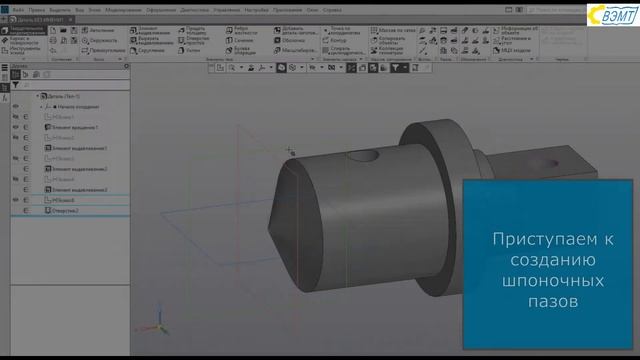Open the tree panel settings gear
The width and height of the screenshot is (640, 360).
[126, 66]
